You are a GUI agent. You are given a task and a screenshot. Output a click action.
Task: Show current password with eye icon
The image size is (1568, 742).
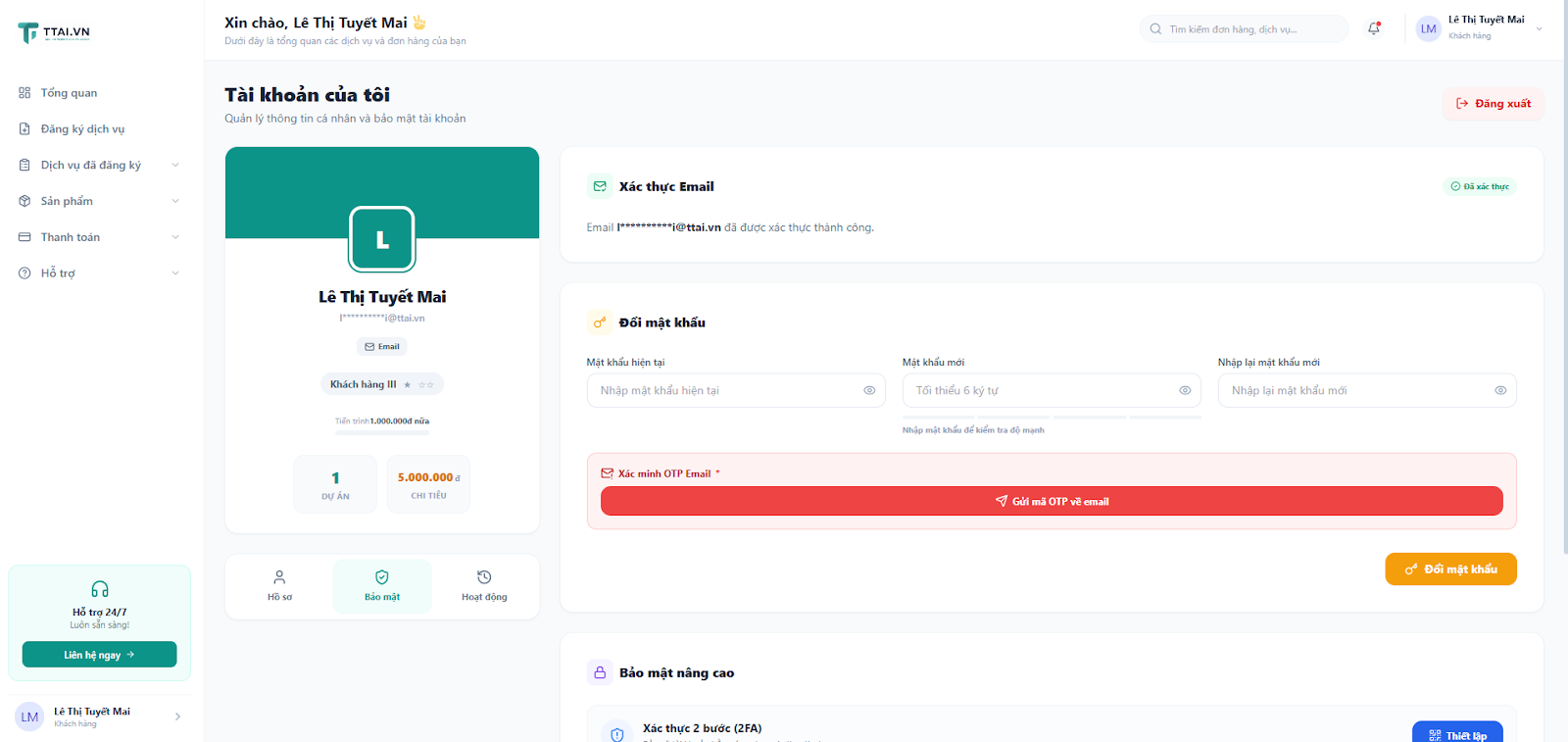[869, 390]
